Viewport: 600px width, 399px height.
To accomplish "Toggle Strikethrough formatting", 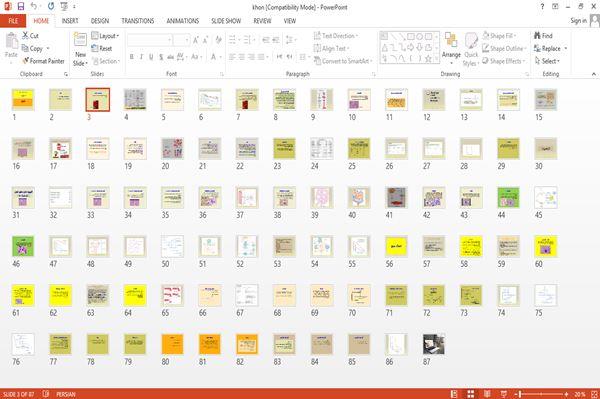I will click(170, 57).
